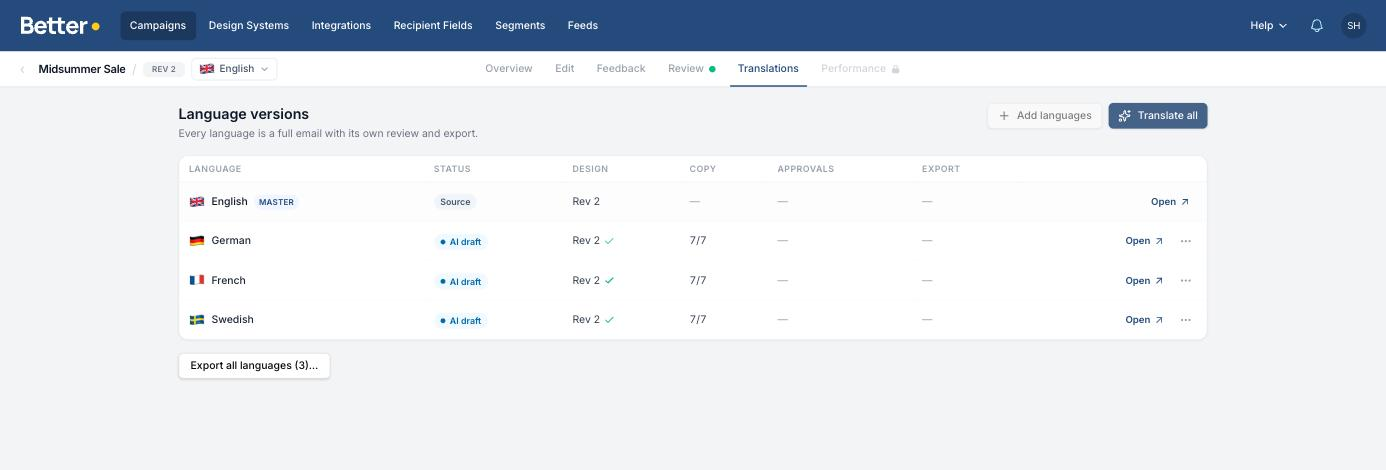
Task: Click the EXPORT column header
Action: pyautogui.click(x=941, y=169)
